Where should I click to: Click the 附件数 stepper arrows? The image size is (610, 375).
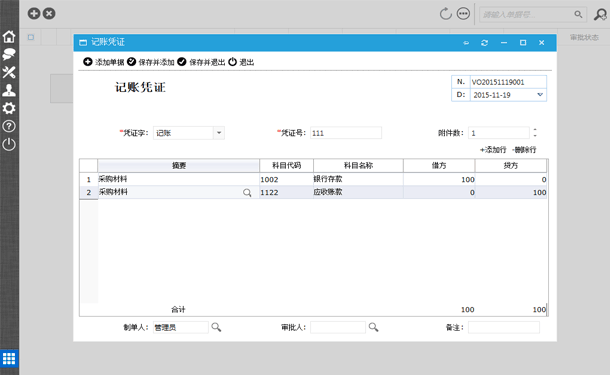click(535, 133)
